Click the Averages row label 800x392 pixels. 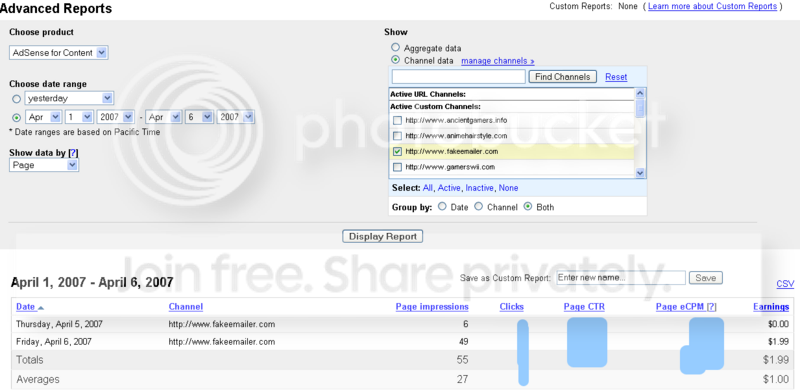click(x=38, y=379)
